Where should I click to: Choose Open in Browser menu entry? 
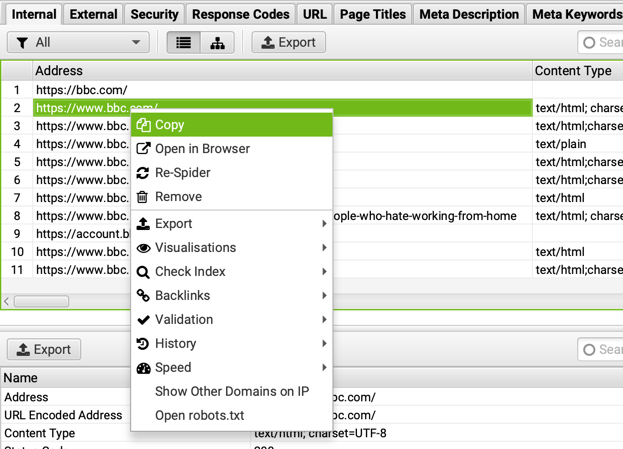coord(232,149)
